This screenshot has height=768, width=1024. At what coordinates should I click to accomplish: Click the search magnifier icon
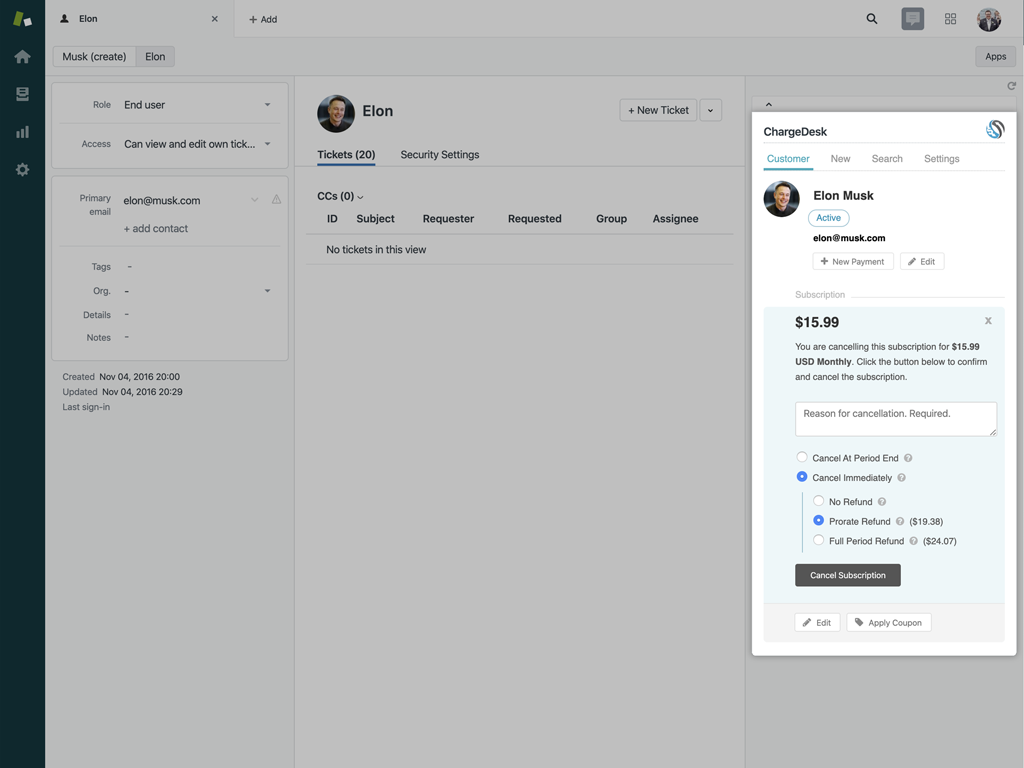(872, 19)
